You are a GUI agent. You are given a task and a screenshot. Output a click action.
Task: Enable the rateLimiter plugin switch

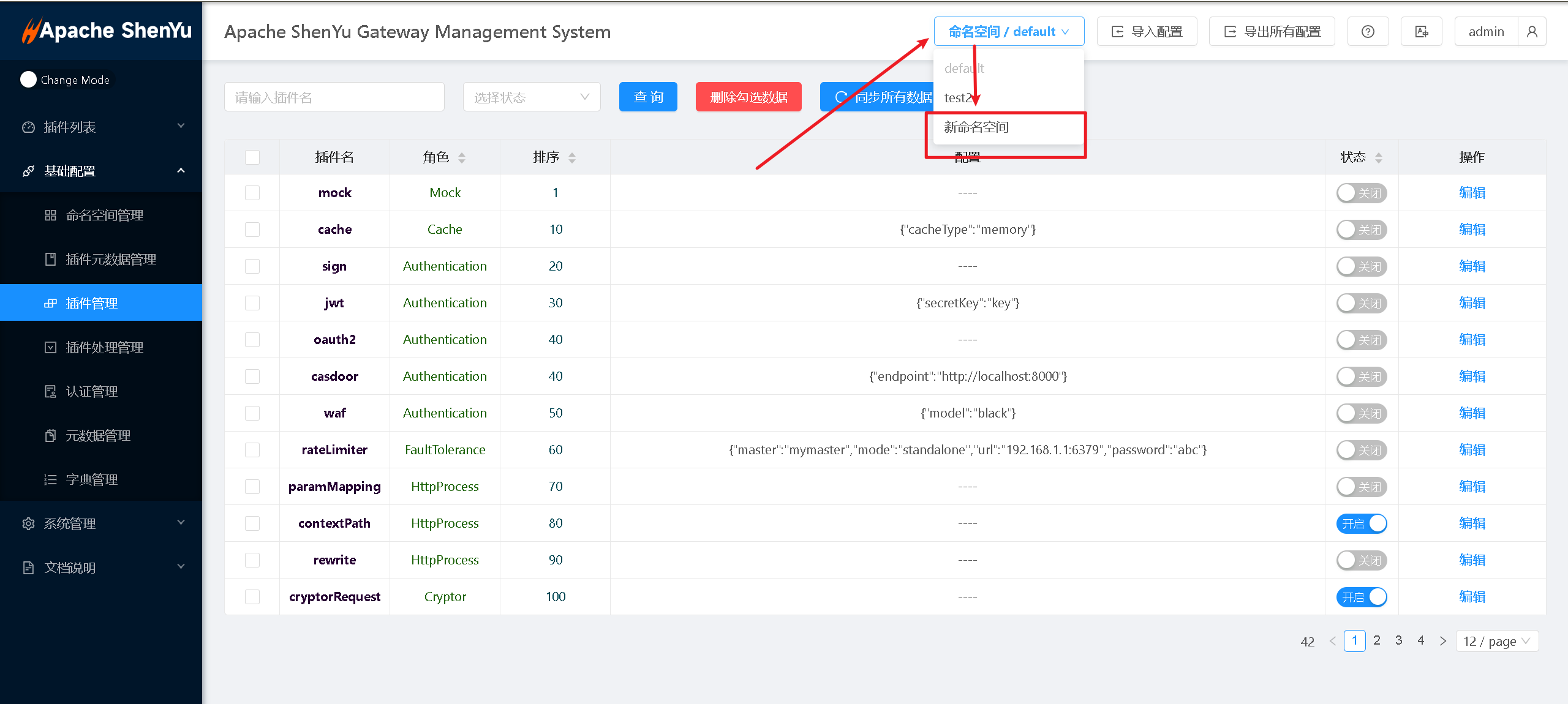1361,450
